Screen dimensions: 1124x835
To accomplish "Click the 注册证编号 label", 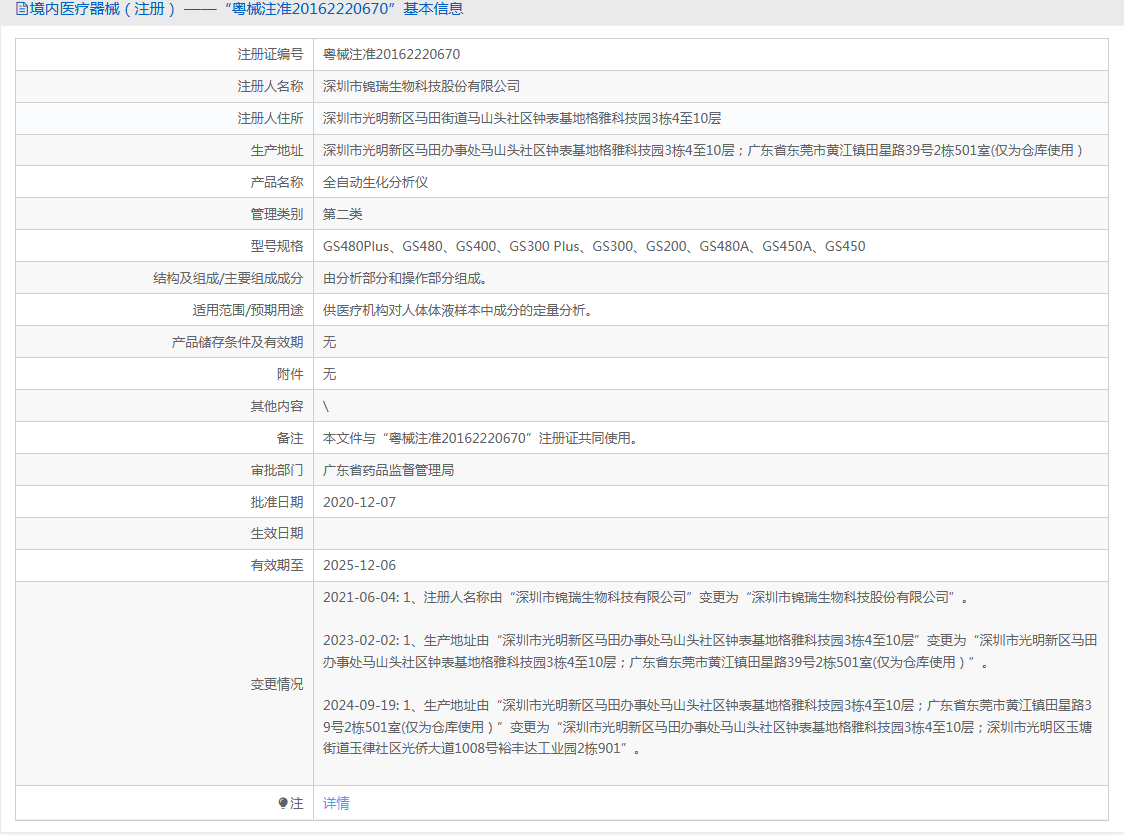I will coord(270,54).
